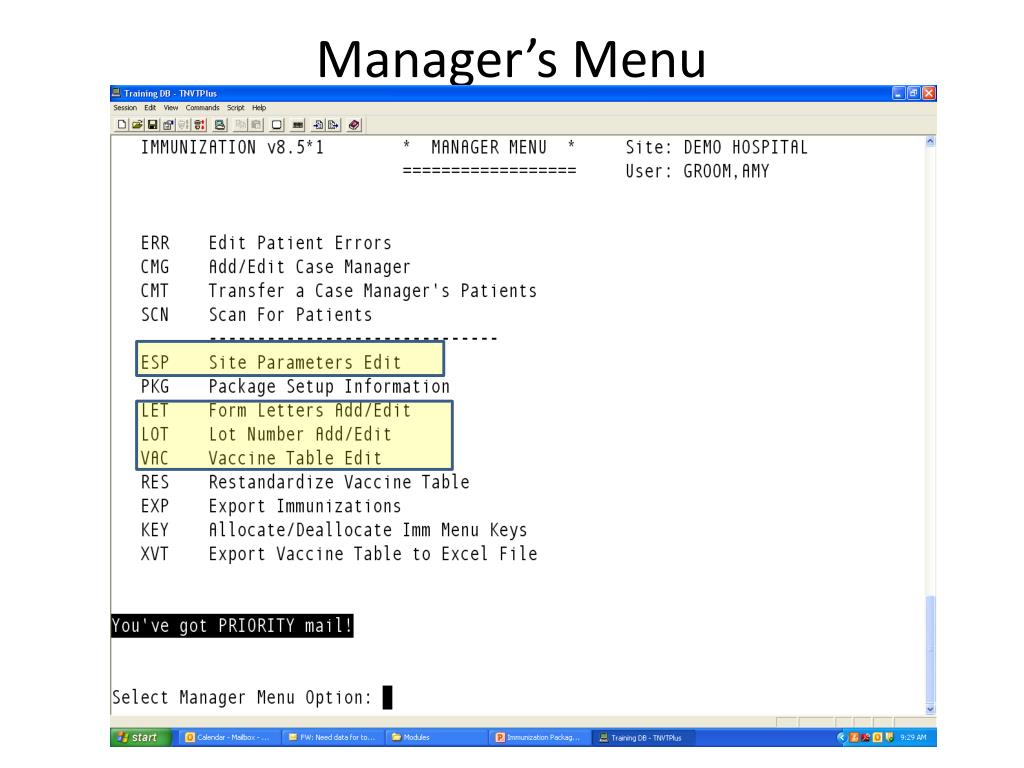Image resolution: width=1024 pixels, height=768 pixels.
Task: Open the View menu
Action: pyautogui.click(x=171, y=108)
